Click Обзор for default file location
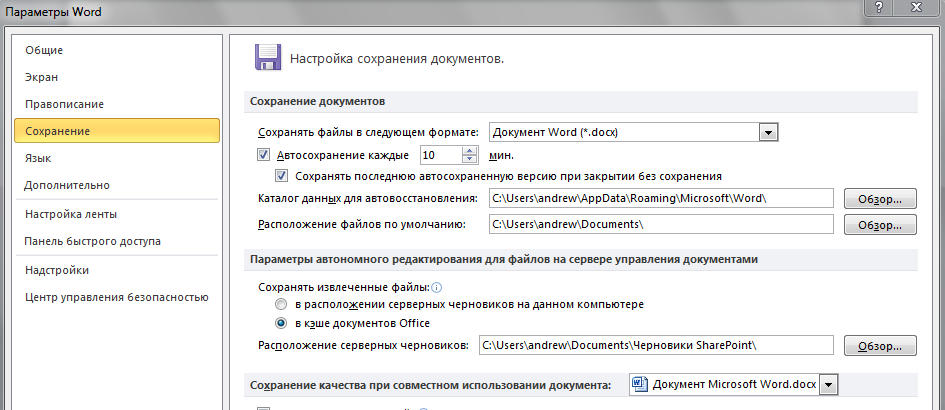The width and height of the screenshot is (945, 410). [881, 225]
